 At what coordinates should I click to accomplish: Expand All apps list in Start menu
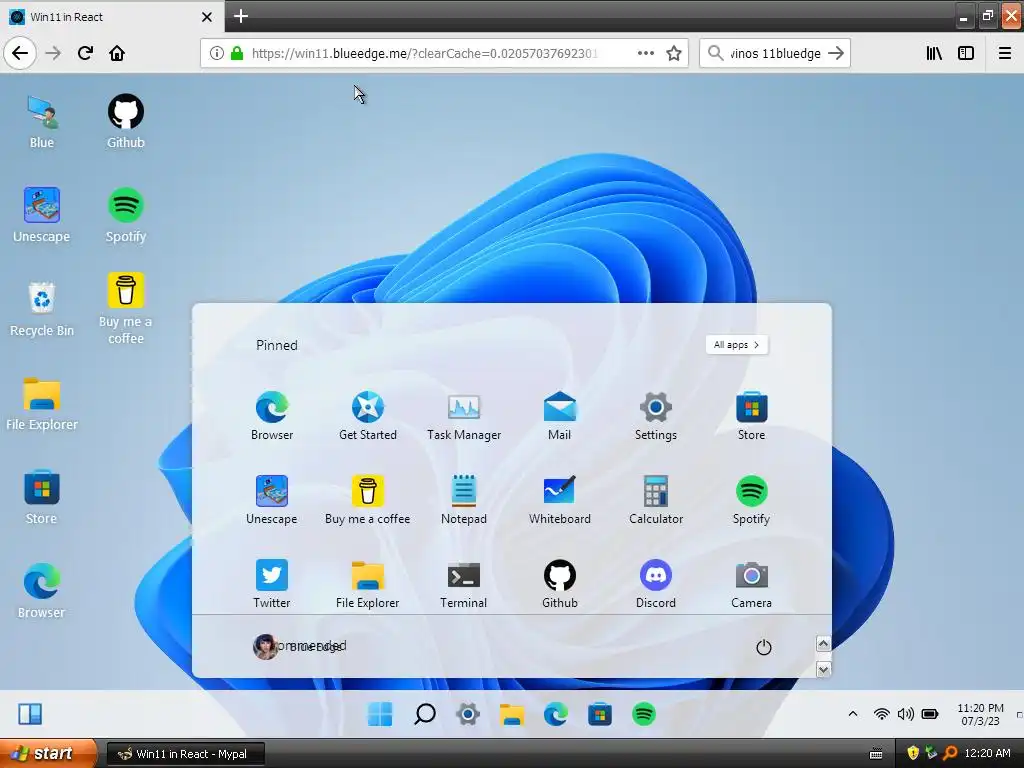pyautogui.click(x=737, y=345)
